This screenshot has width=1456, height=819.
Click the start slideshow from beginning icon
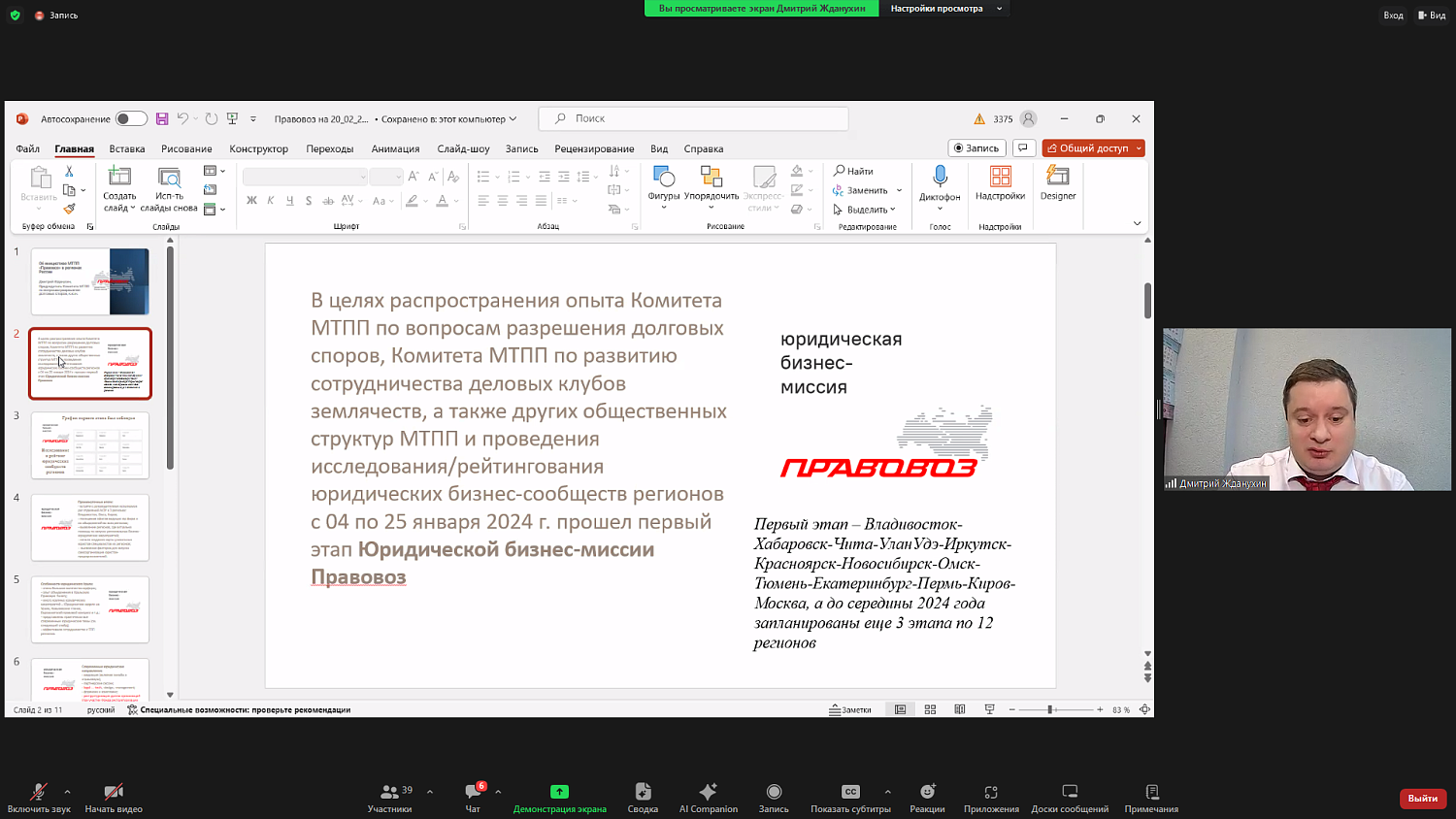pyautogui.click(x=232, y=118)
